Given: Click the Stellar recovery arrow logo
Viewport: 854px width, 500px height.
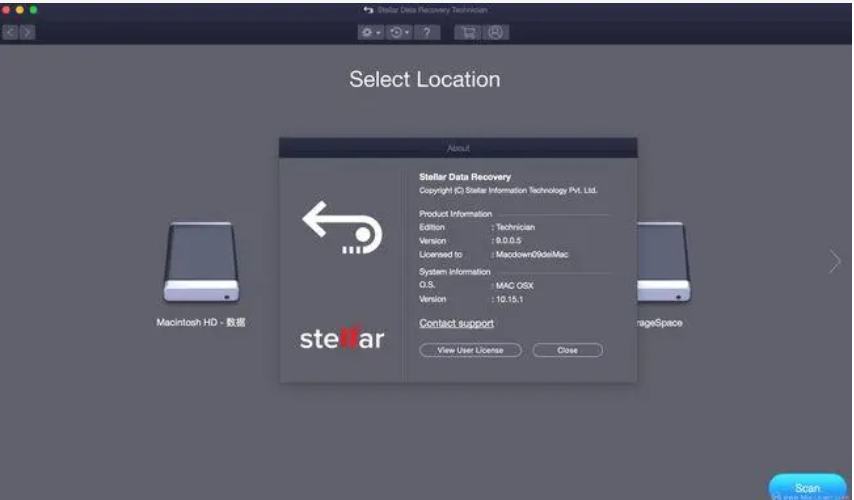Looking at the screenshot, I should click(x=342, y=227).
